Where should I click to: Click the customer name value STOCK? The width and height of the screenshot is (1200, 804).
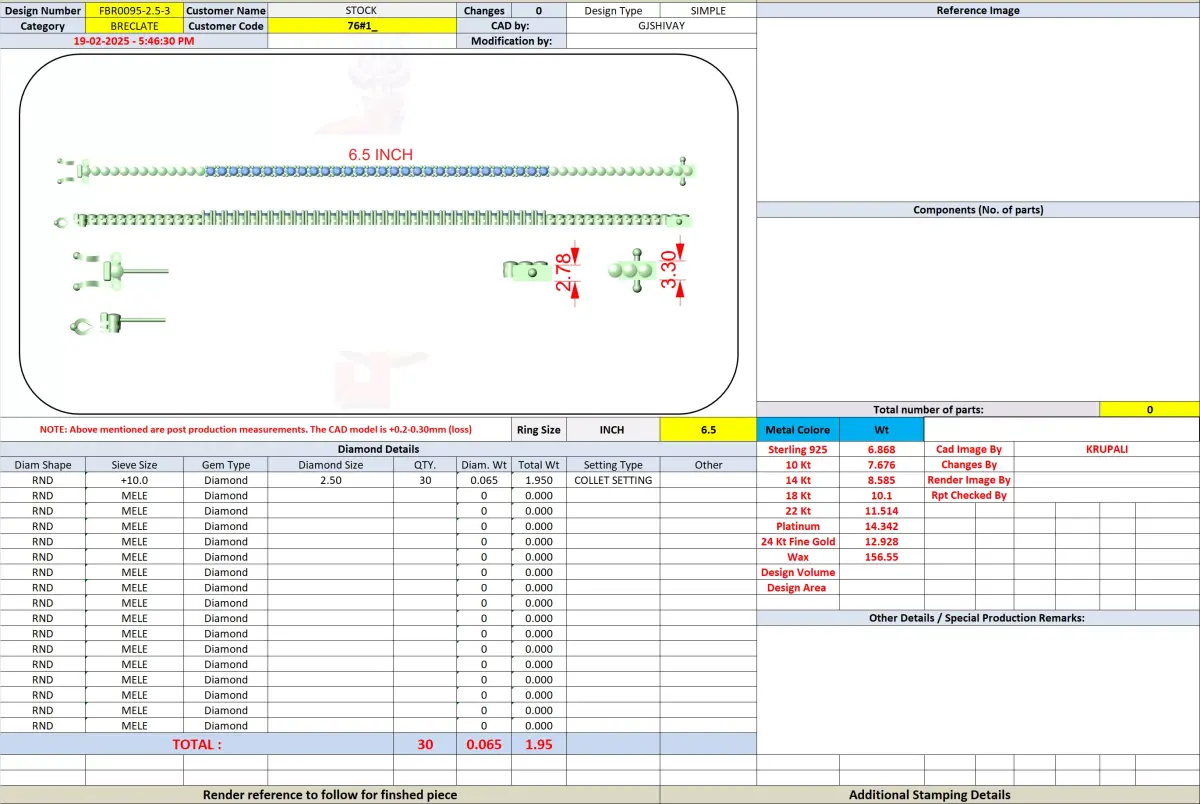[361, 10]
